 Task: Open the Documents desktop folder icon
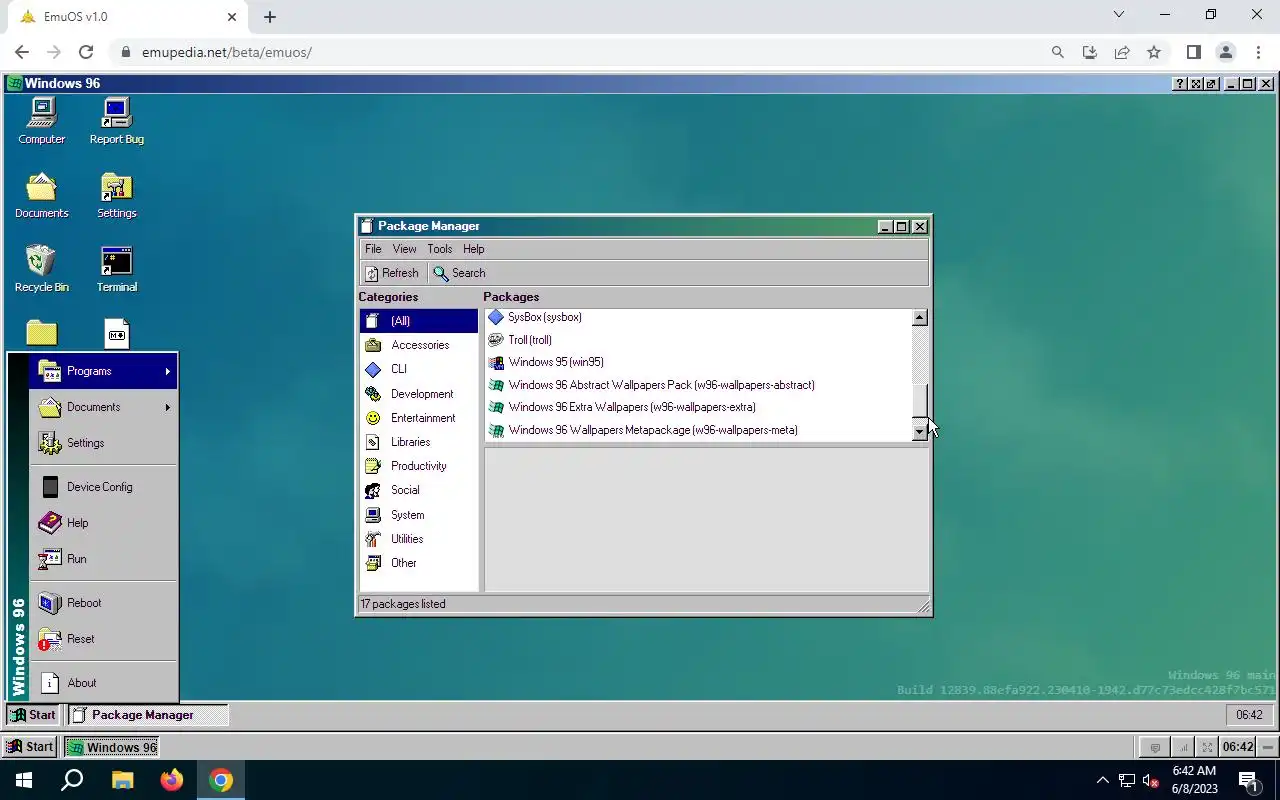click(42, 196)
